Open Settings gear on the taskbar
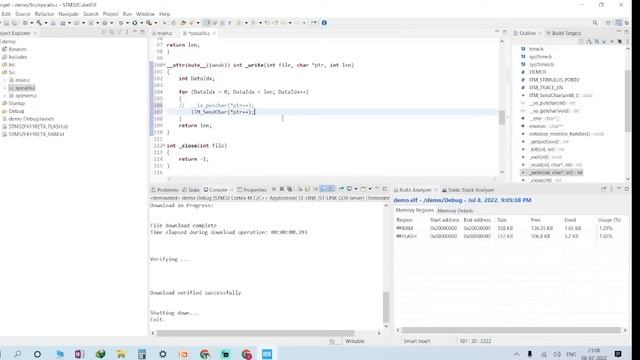Image resolution: width=640 pixels, height=360 pixels. [x=163, y=354]
